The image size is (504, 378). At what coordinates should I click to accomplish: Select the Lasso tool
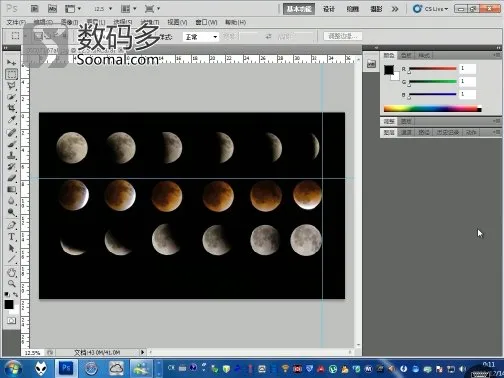11,85
